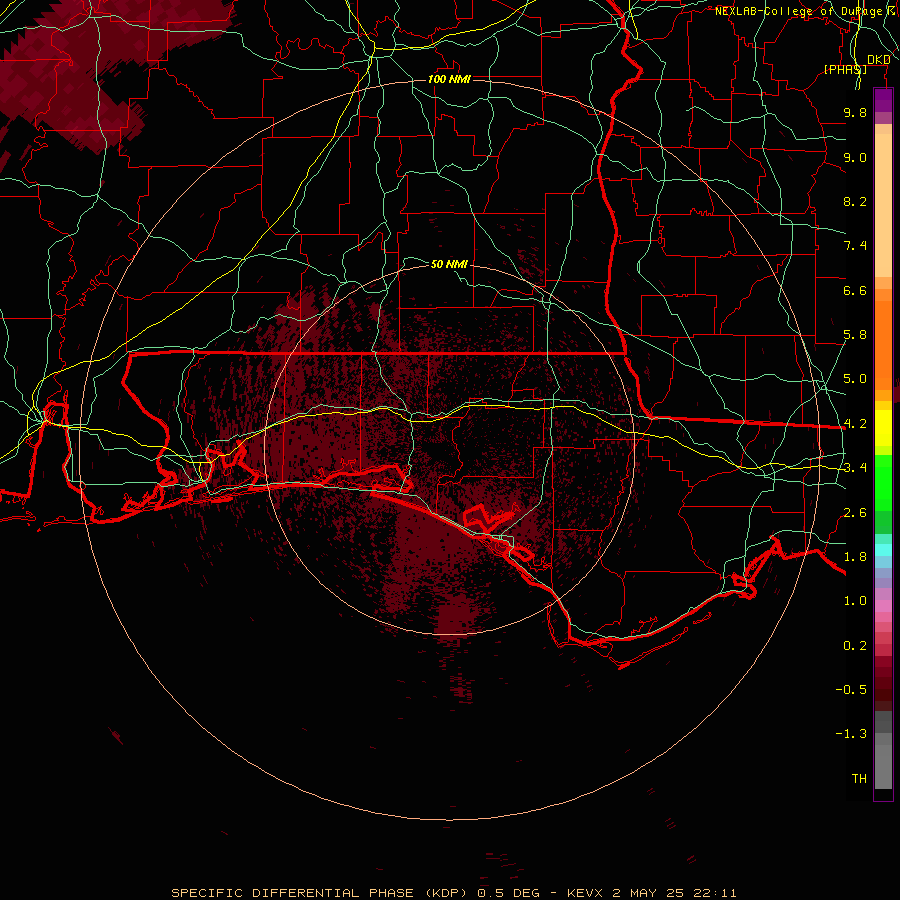Click the yellow segment of the color bar
The image size is (900, 900).
point(883,428)
